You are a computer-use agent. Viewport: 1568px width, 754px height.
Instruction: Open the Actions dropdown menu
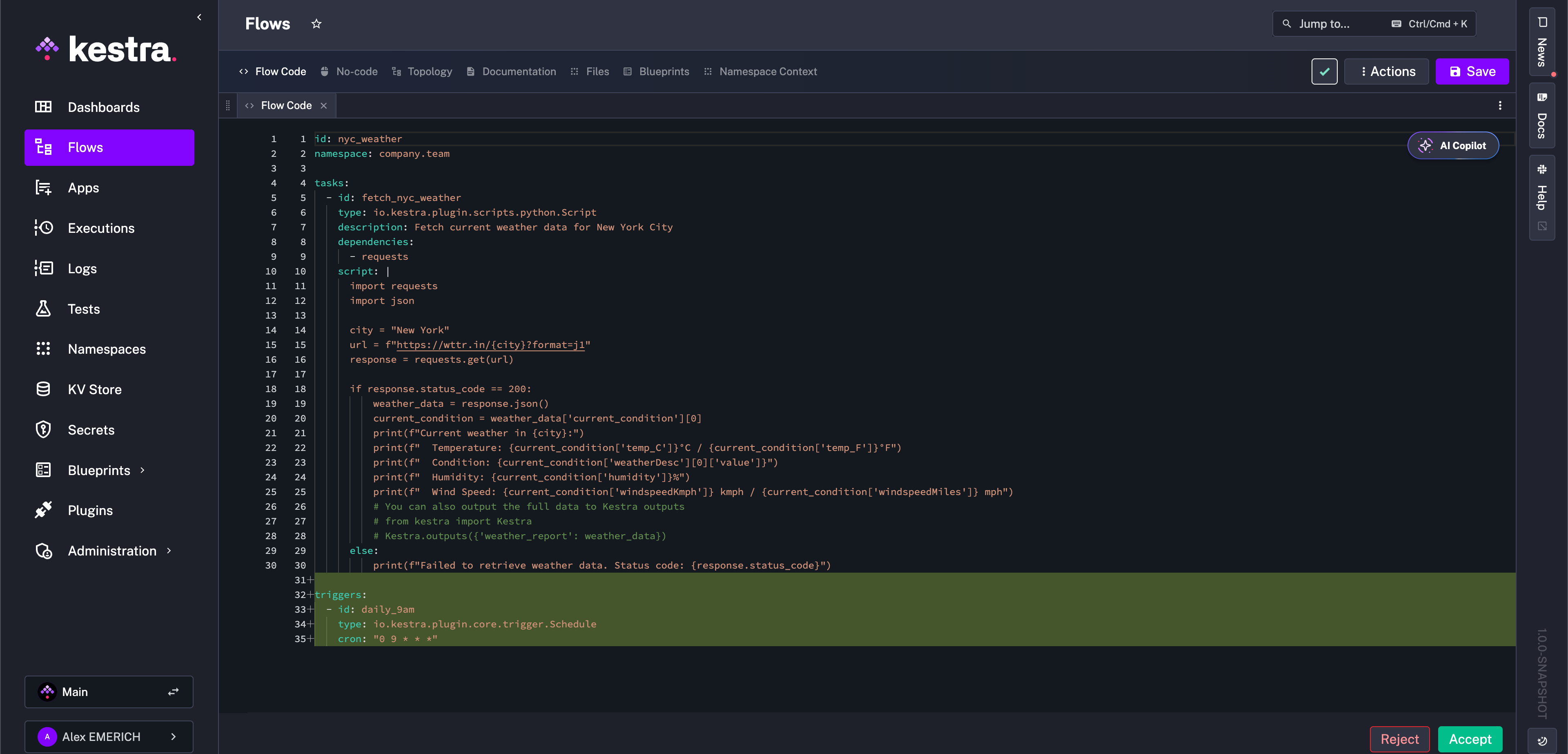[1387, 71]
